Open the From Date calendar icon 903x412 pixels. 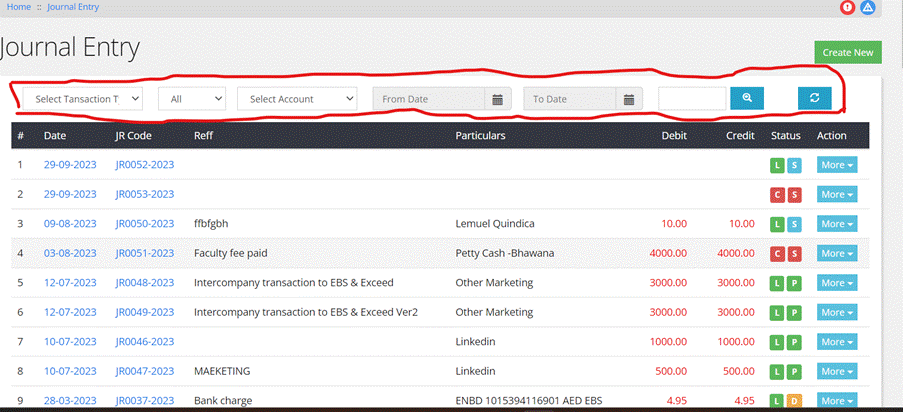tap(498, 99)
